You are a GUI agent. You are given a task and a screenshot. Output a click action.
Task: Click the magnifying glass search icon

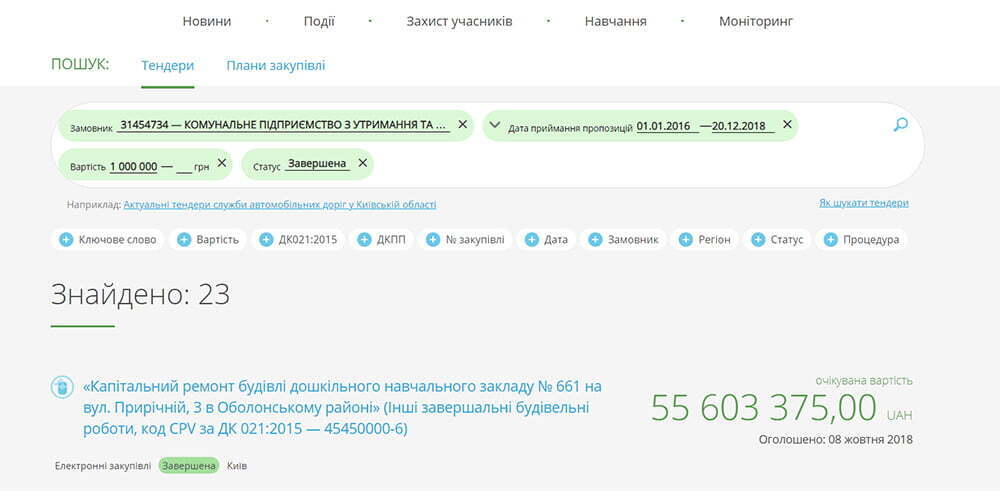pos(901,125)
